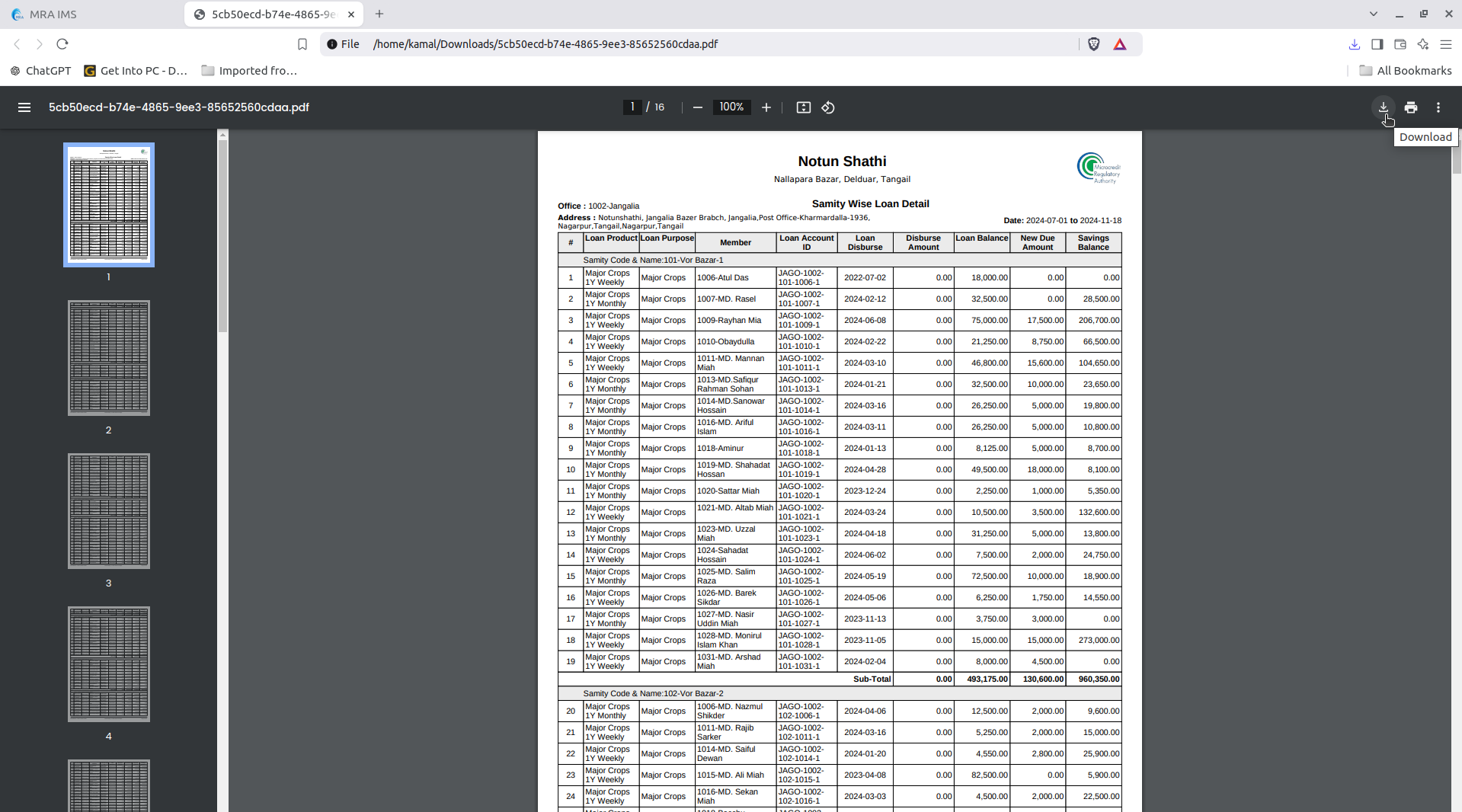Open the PDF viewer more actions menu
Screen dimensions: 1462x812
1438,107
